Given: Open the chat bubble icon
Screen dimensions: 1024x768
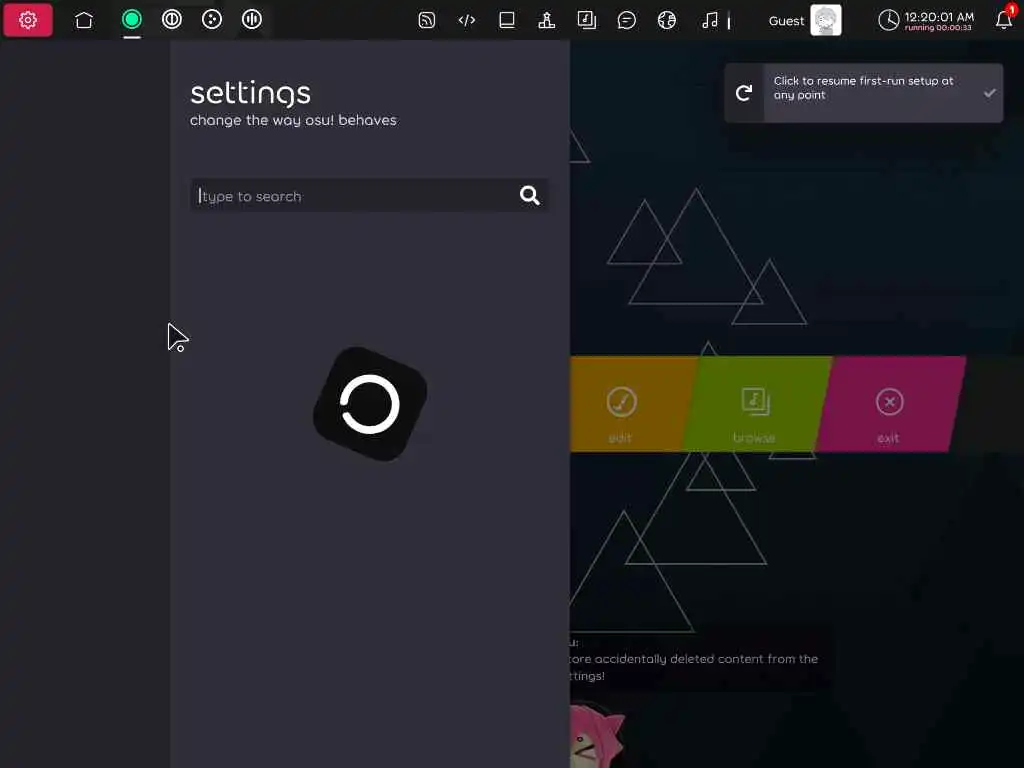Looking at the screenshot, I should [x=626, y=20].
